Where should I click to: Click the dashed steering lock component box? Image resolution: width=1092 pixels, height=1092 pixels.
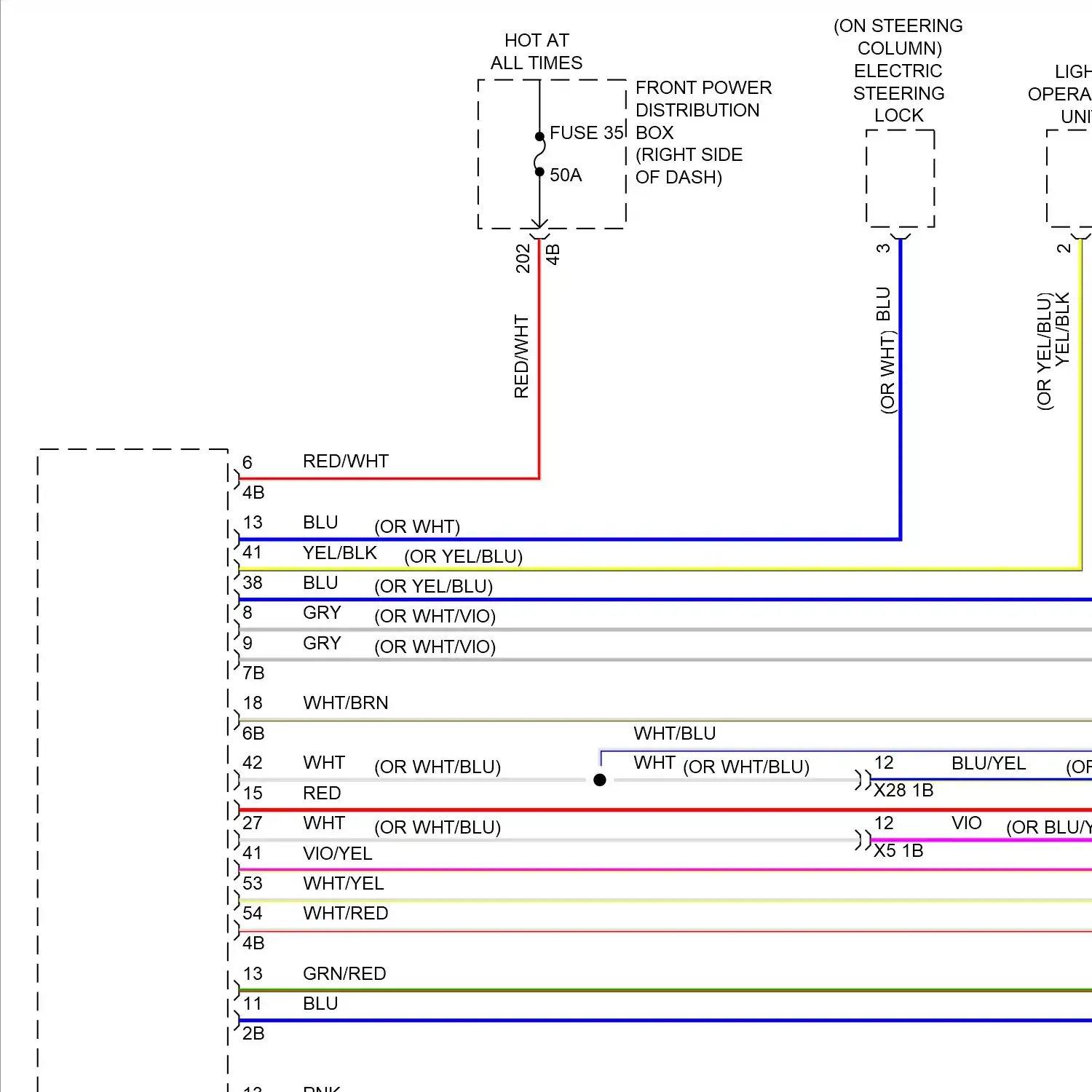(901, 178)
